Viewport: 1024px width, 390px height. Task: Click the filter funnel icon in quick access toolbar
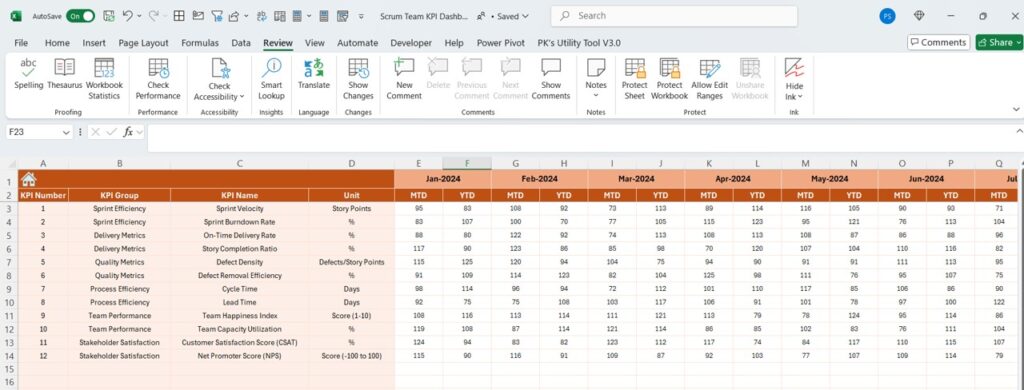[216, 16]
